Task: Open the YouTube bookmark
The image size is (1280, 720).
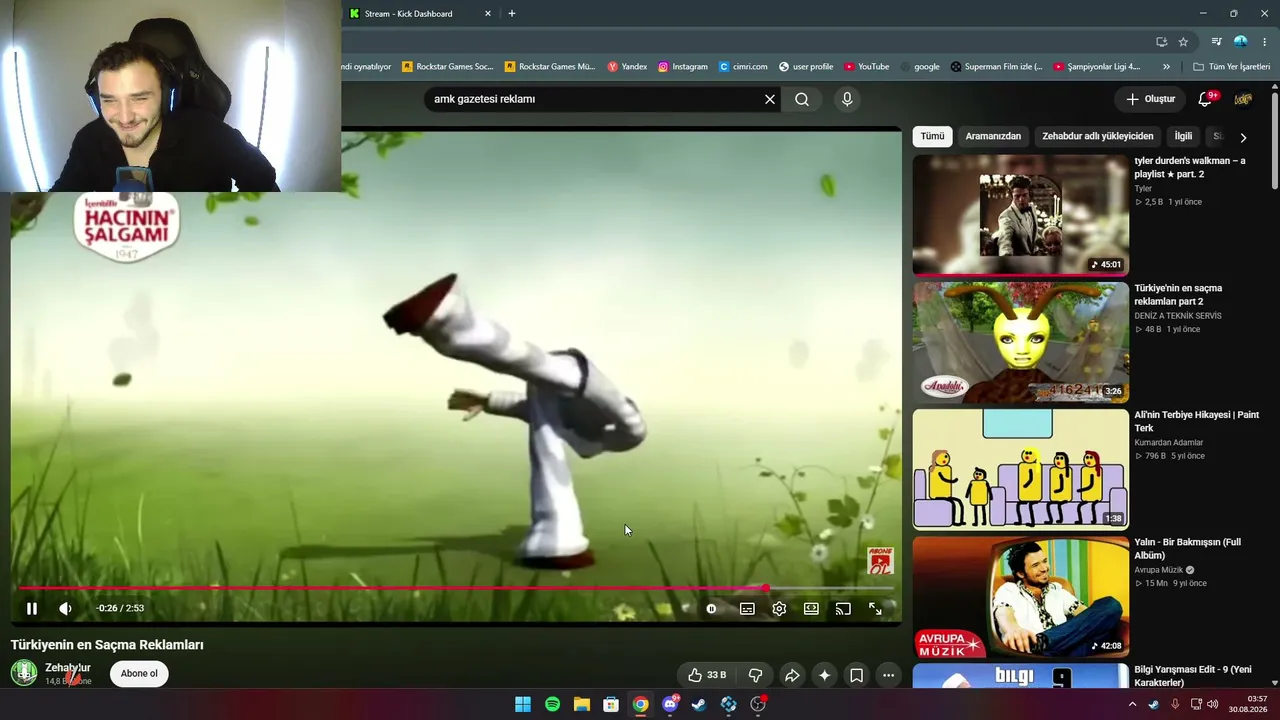Action: click(866, 67)
